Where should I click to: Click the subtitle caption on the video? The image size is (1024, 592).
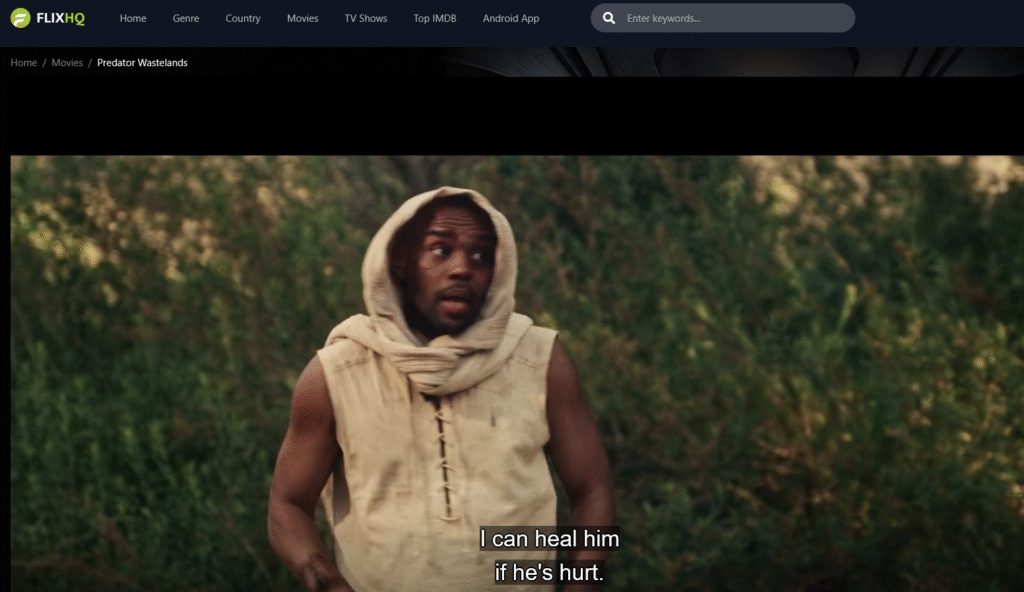(549, 554)
